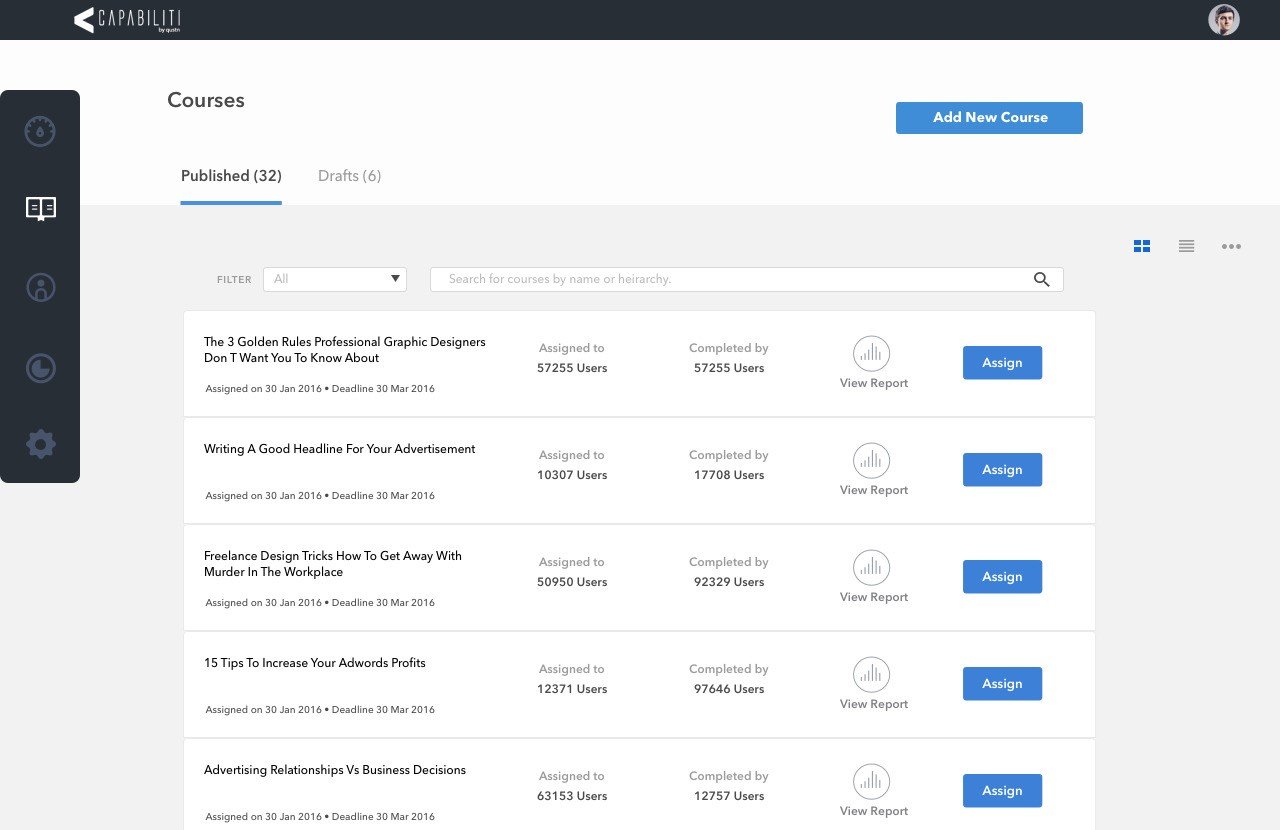Select the courses book icon in sidebar
This screenshot has height=830, width=1280.
(41, 208)
